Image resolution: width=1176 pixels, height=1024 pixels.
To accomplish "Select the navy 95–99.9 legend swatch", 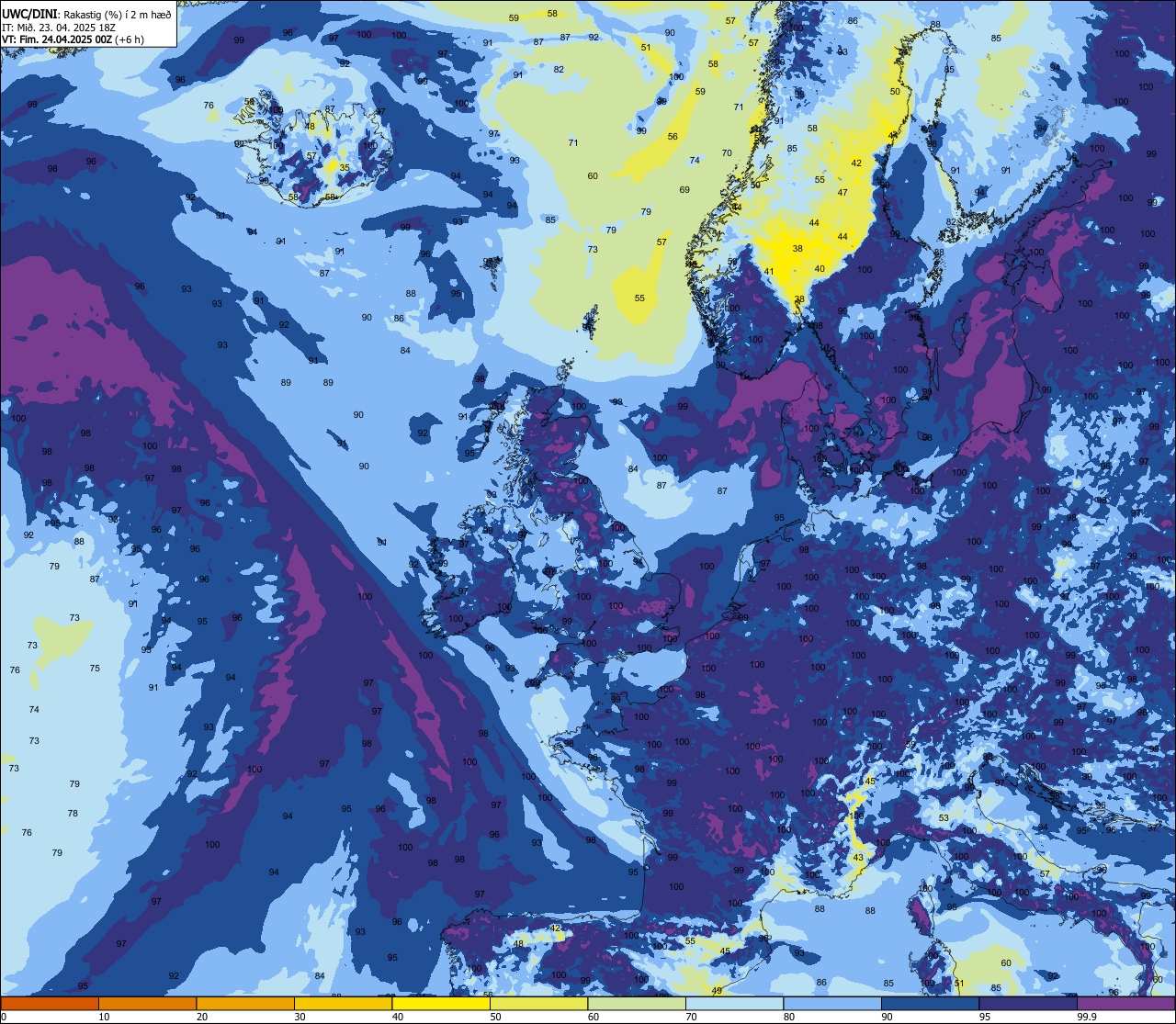I will coord(1028,1003).
